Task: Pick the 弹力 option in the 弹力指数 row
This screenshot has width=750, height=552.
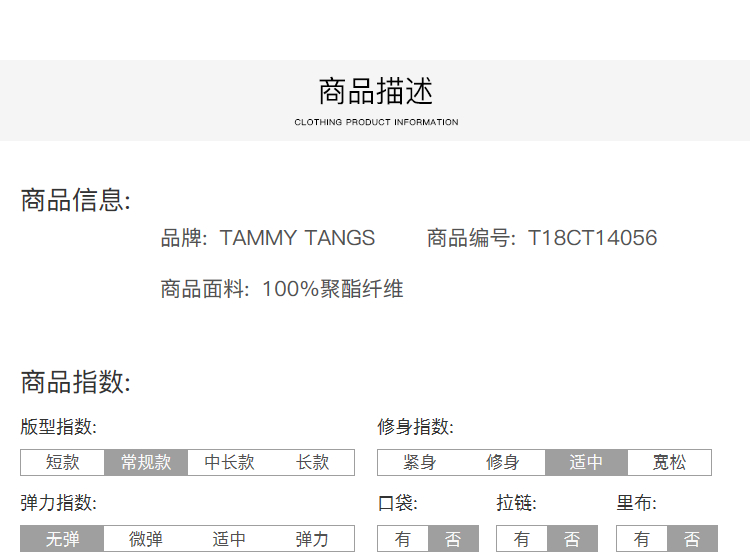Action: [x=312, y=539]
